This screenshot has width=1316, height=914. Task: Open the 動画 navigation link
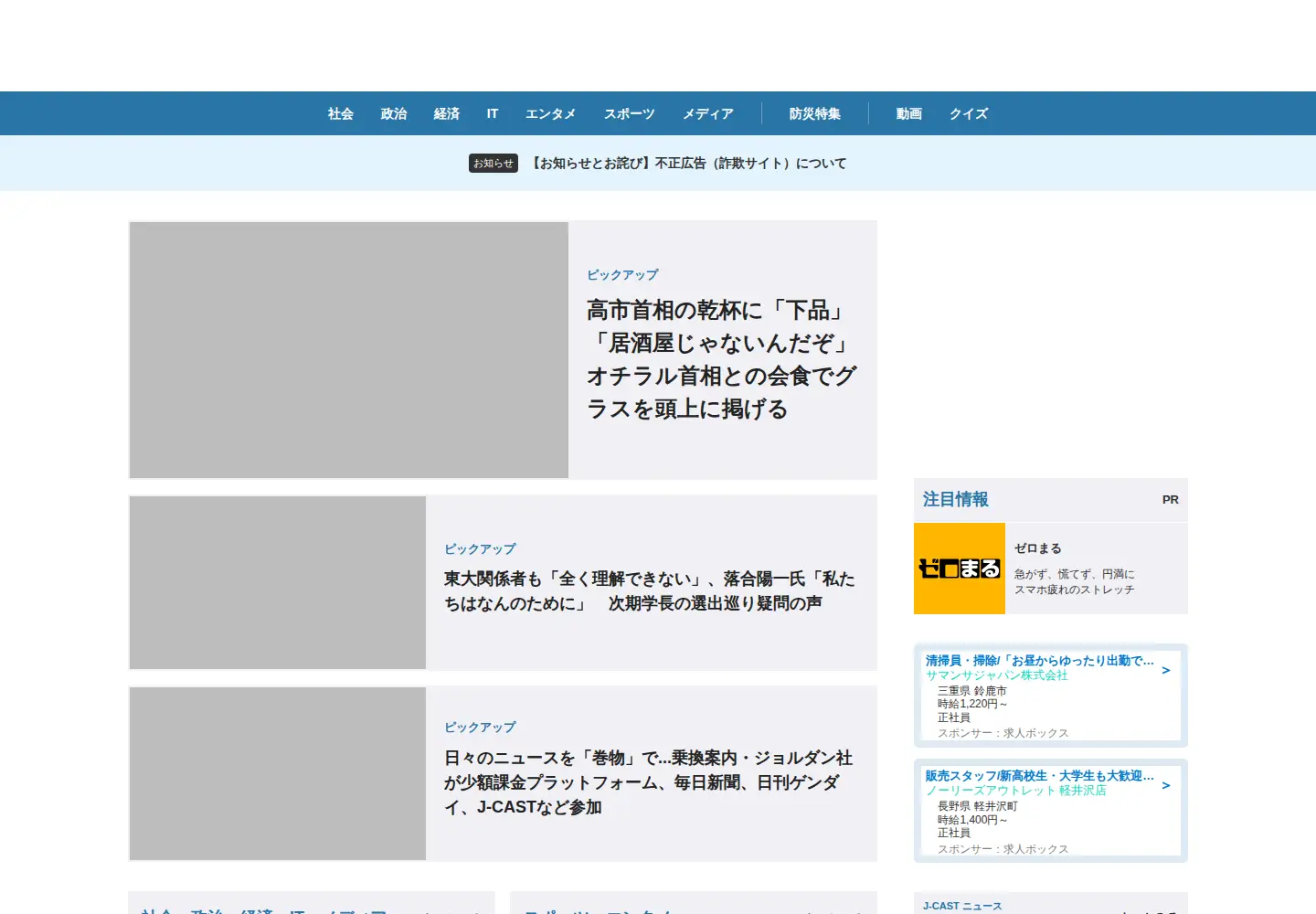tap(909, 113)
